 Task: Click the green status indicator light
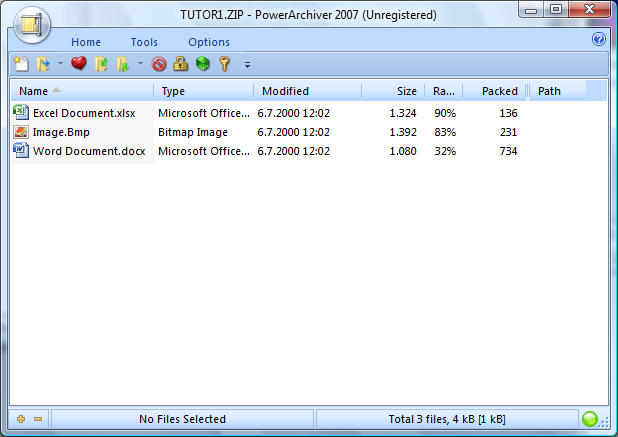click(590, 419)
